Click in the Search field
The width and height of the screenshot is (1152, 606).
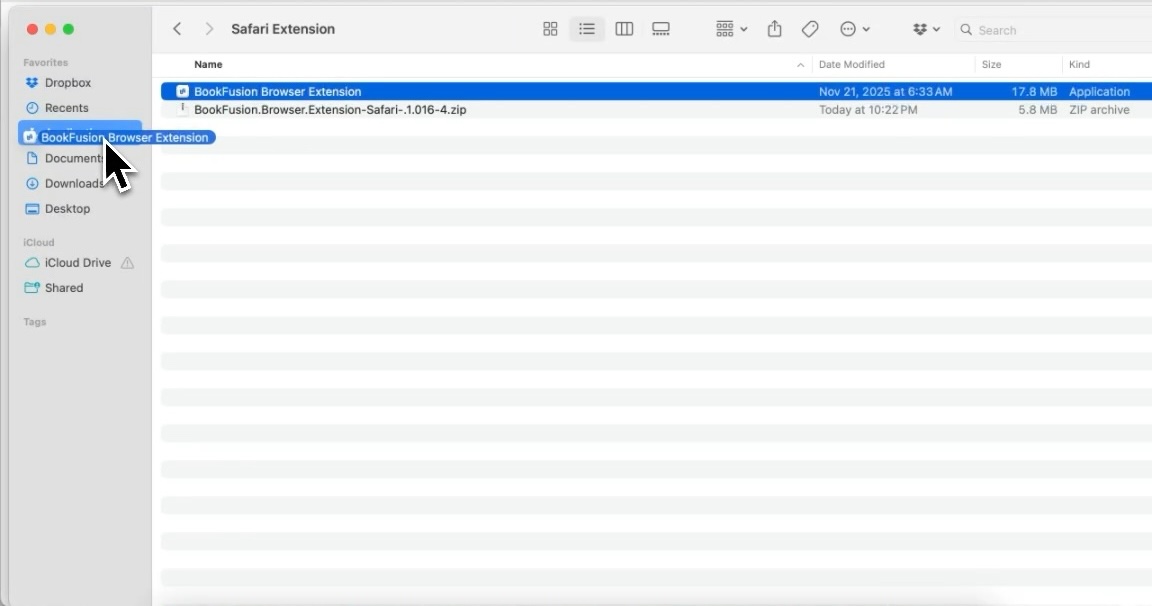pos(1050,30)
